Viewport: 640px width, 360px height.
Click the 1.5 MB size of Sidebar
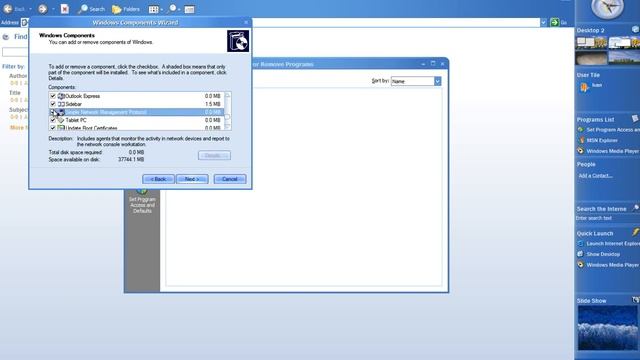(x=213, y=104)
